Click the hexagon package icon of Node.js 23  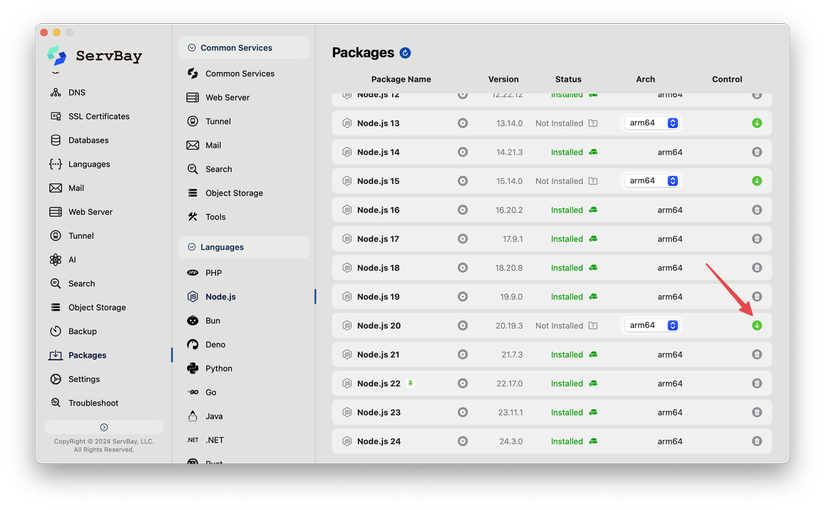pos(347,413)
